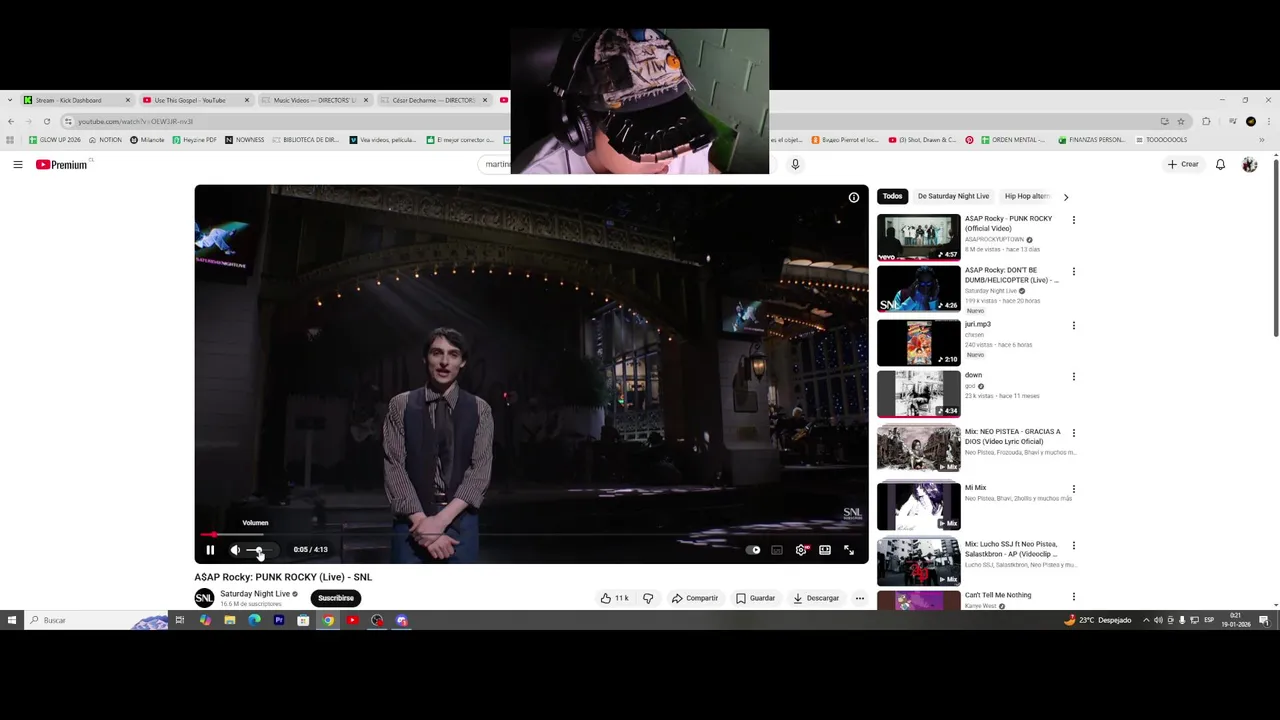Open the GLOW UP 2026 bookmark

point(55,140)
